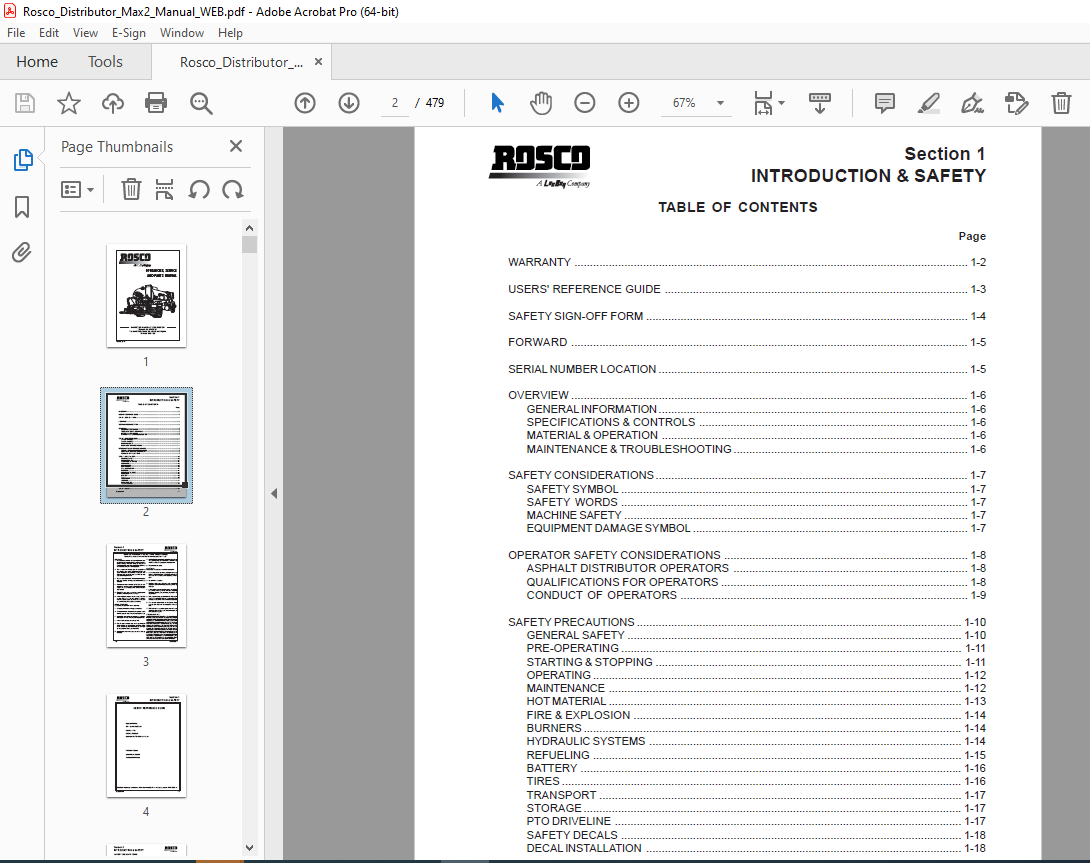This screenshot has height=863, width=1090.
Task: Zoom out with minus button
Action: point(585,103)
